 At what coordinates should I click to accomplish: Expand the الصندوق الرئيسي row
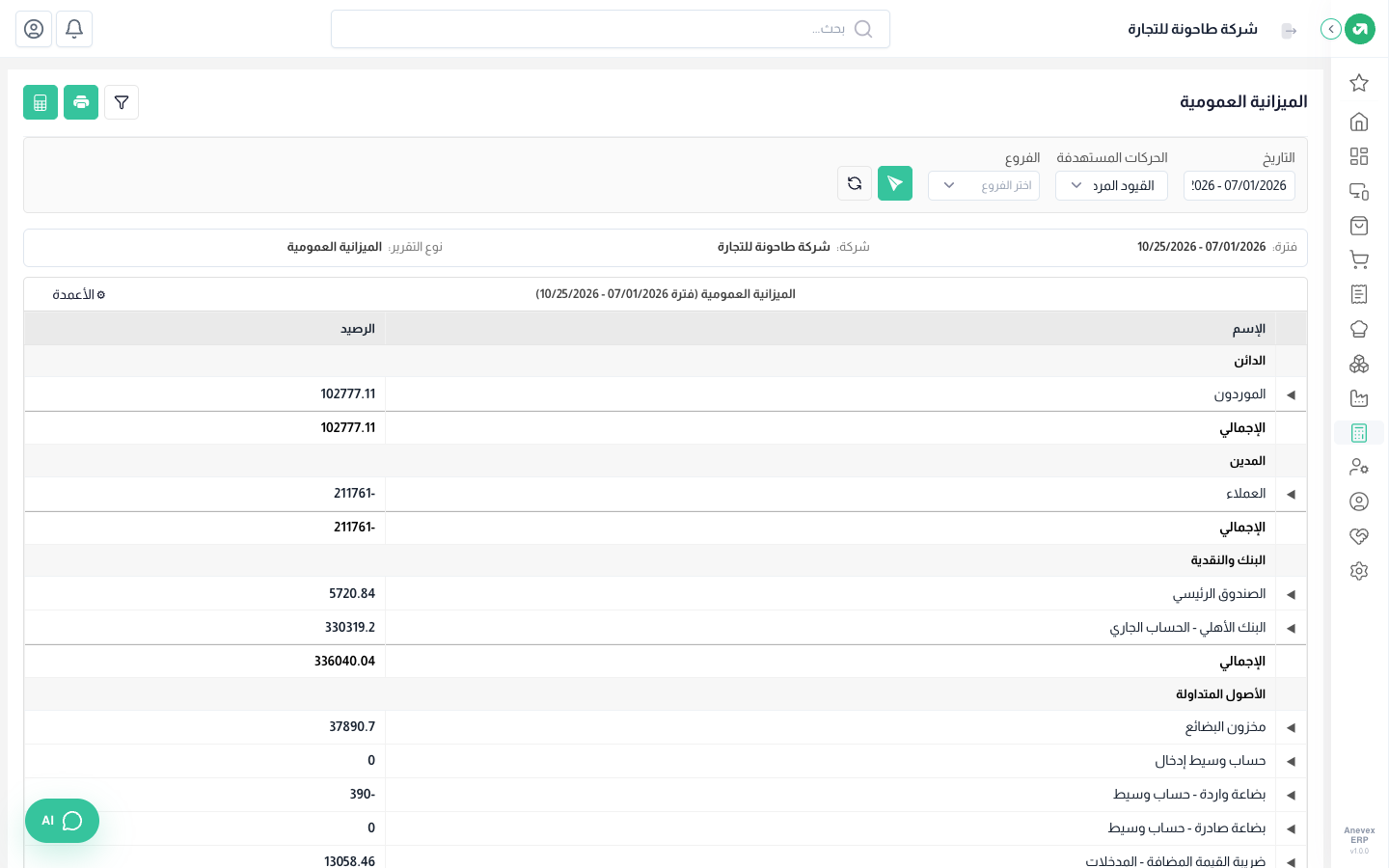[1291, 594]
